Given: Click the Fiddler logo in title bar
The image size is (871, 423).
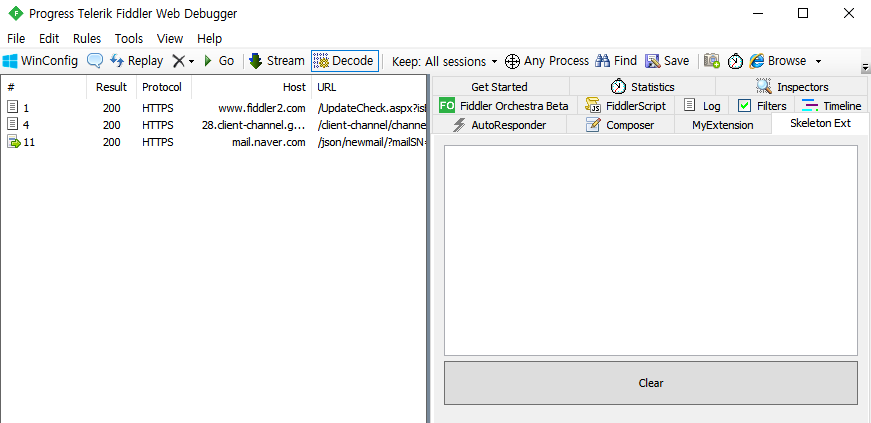Looking at the screenshot, I should point(16,13).
